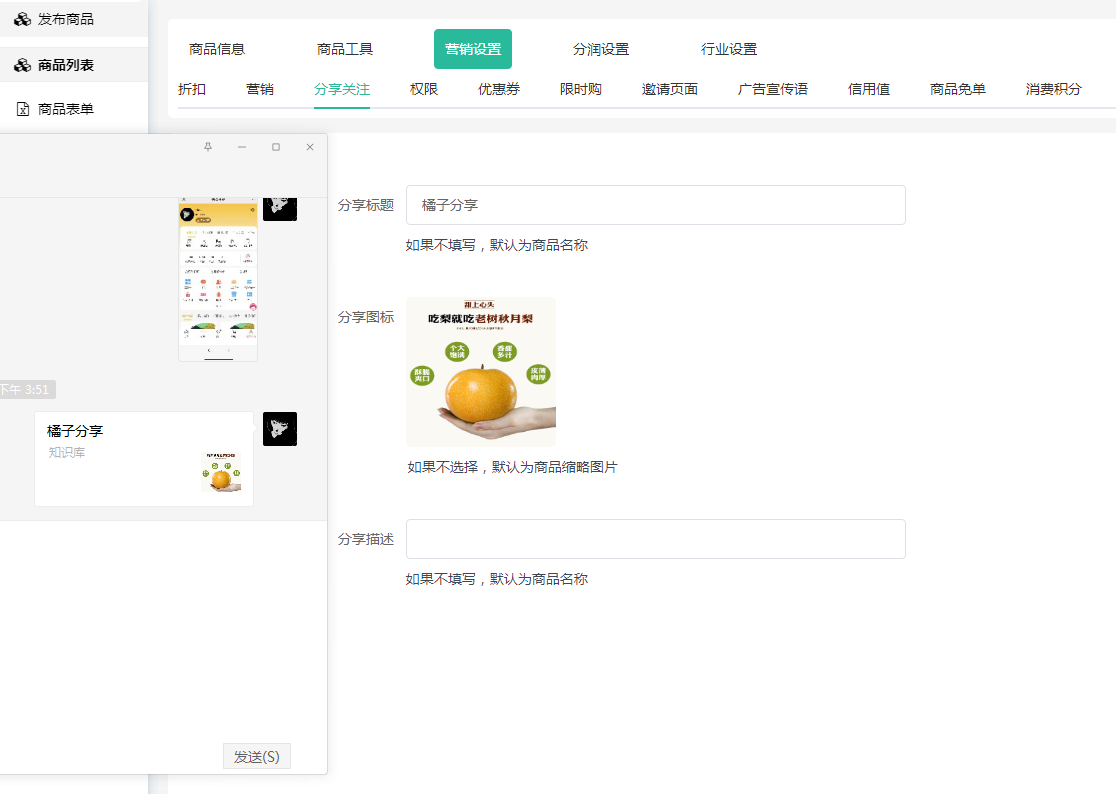Open the 橘子分享 shared card in chat

click(144, 459)
